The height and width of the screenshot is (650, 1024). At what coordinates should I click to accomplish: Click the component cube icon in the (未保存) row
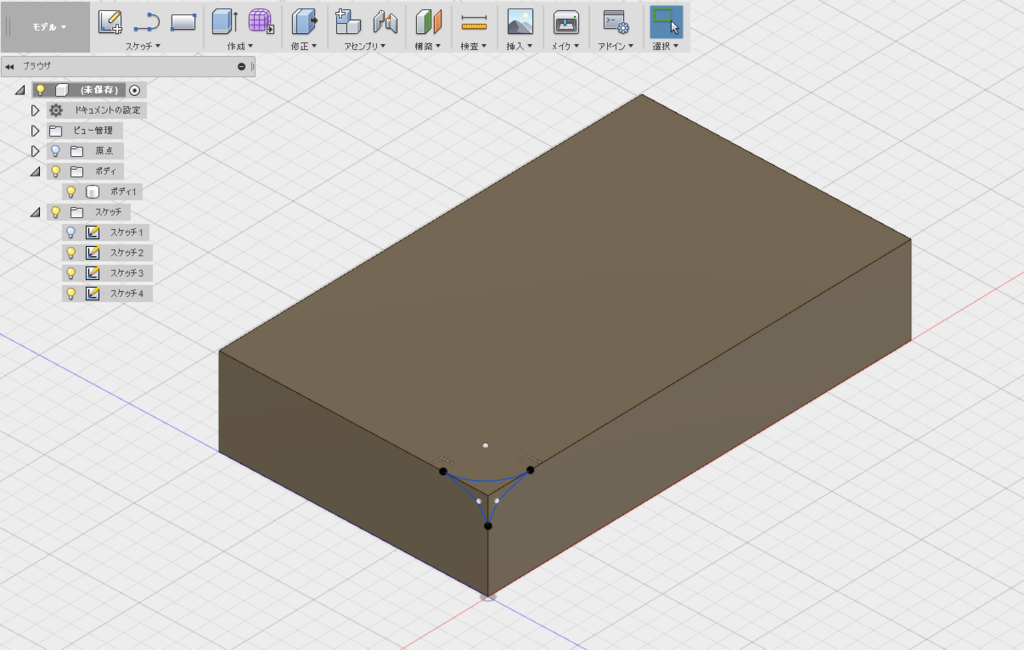(x=62, y=90)
